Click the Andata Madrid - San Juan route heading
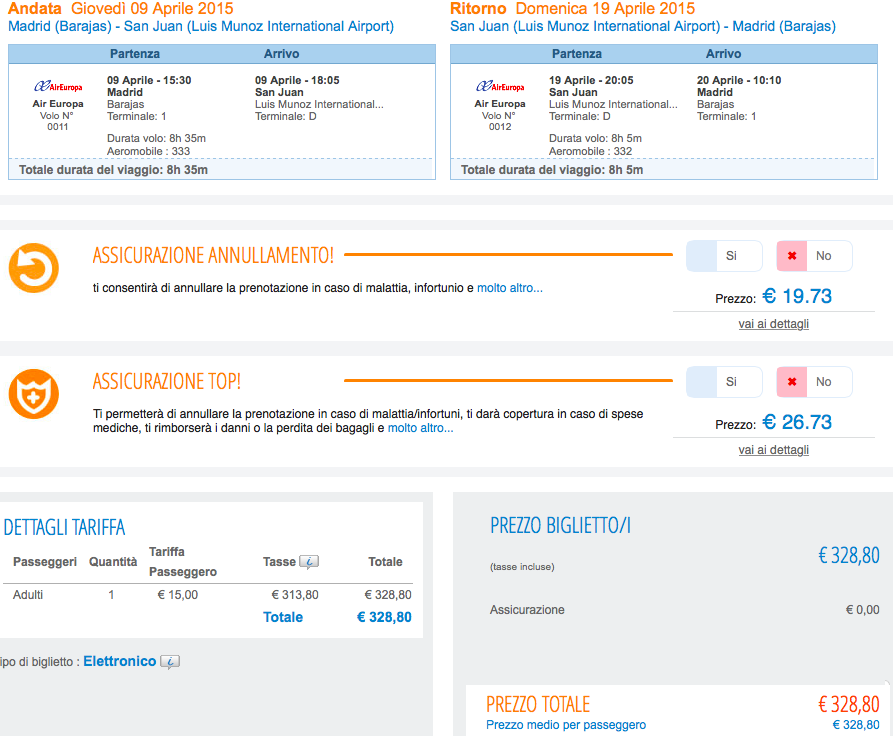 coord(201,26)
